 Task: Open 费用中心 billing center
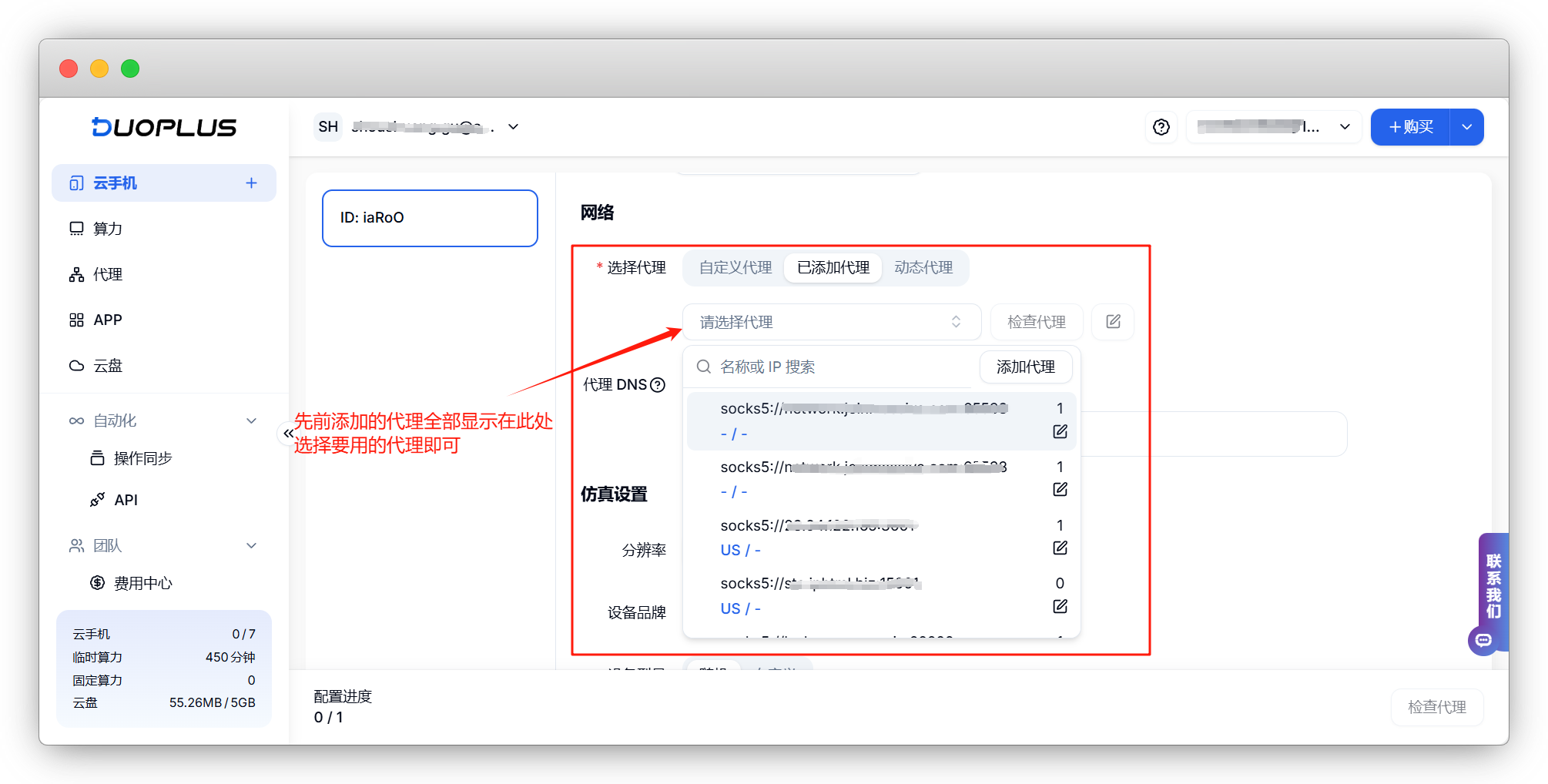142,583
